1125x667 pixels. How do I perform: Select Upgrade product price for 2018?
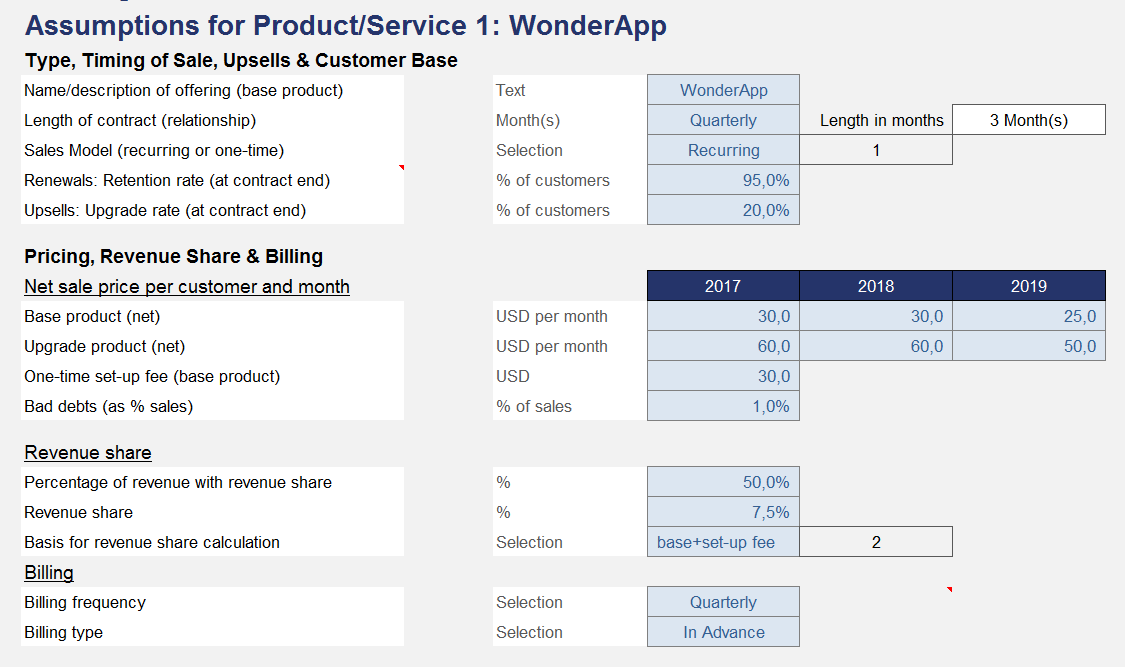click(876, 346)
